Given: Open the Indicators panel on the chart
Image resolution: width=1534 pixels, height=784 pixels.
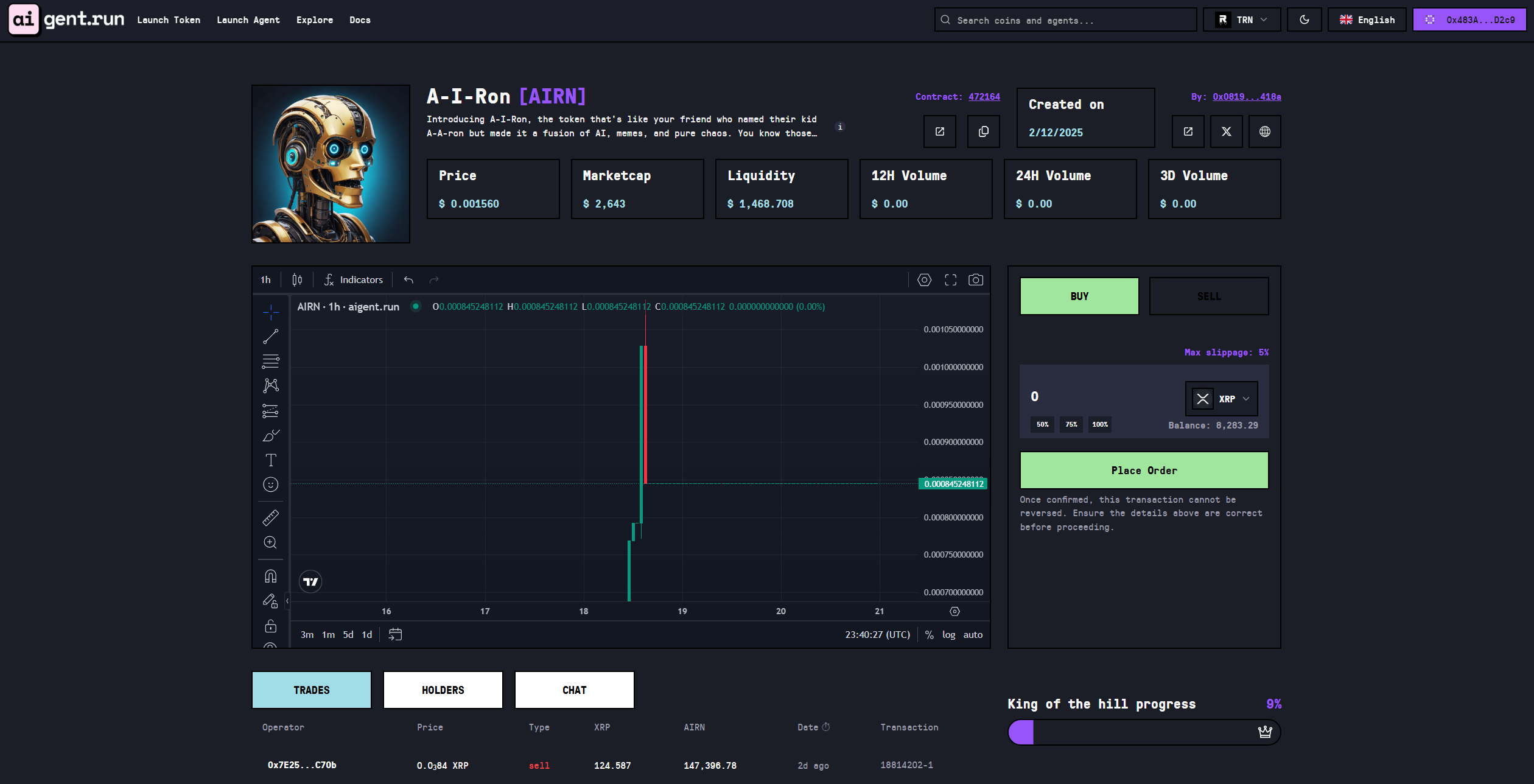Looking at the screenshot, I should [354, 279].
